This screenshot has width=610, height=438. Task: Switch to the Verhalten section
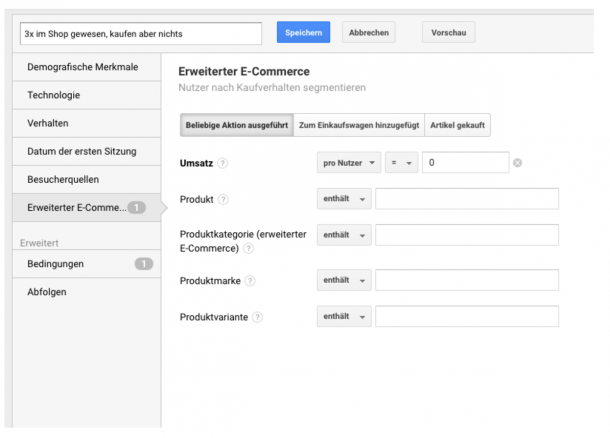coord(86,123)
